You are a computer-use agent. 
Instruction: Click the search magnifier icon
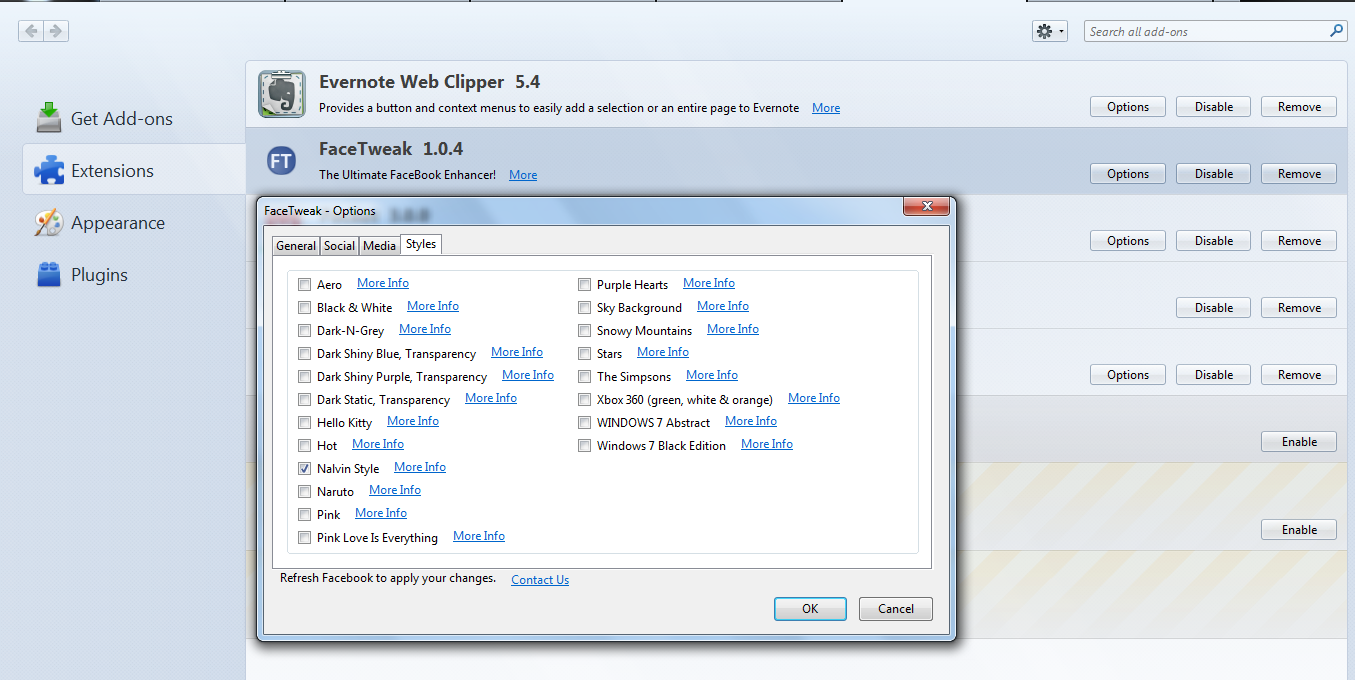pos(1336,31)
